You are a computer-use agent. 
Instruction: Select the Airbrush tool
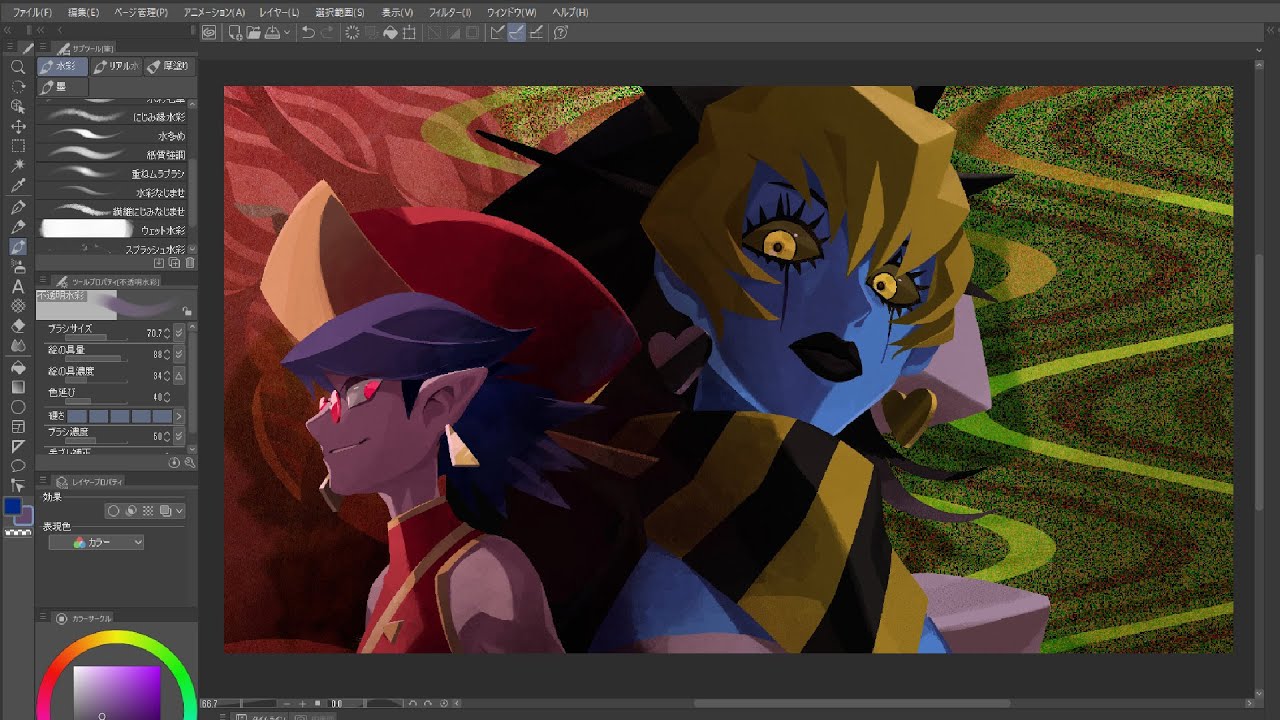click(18, 267)
